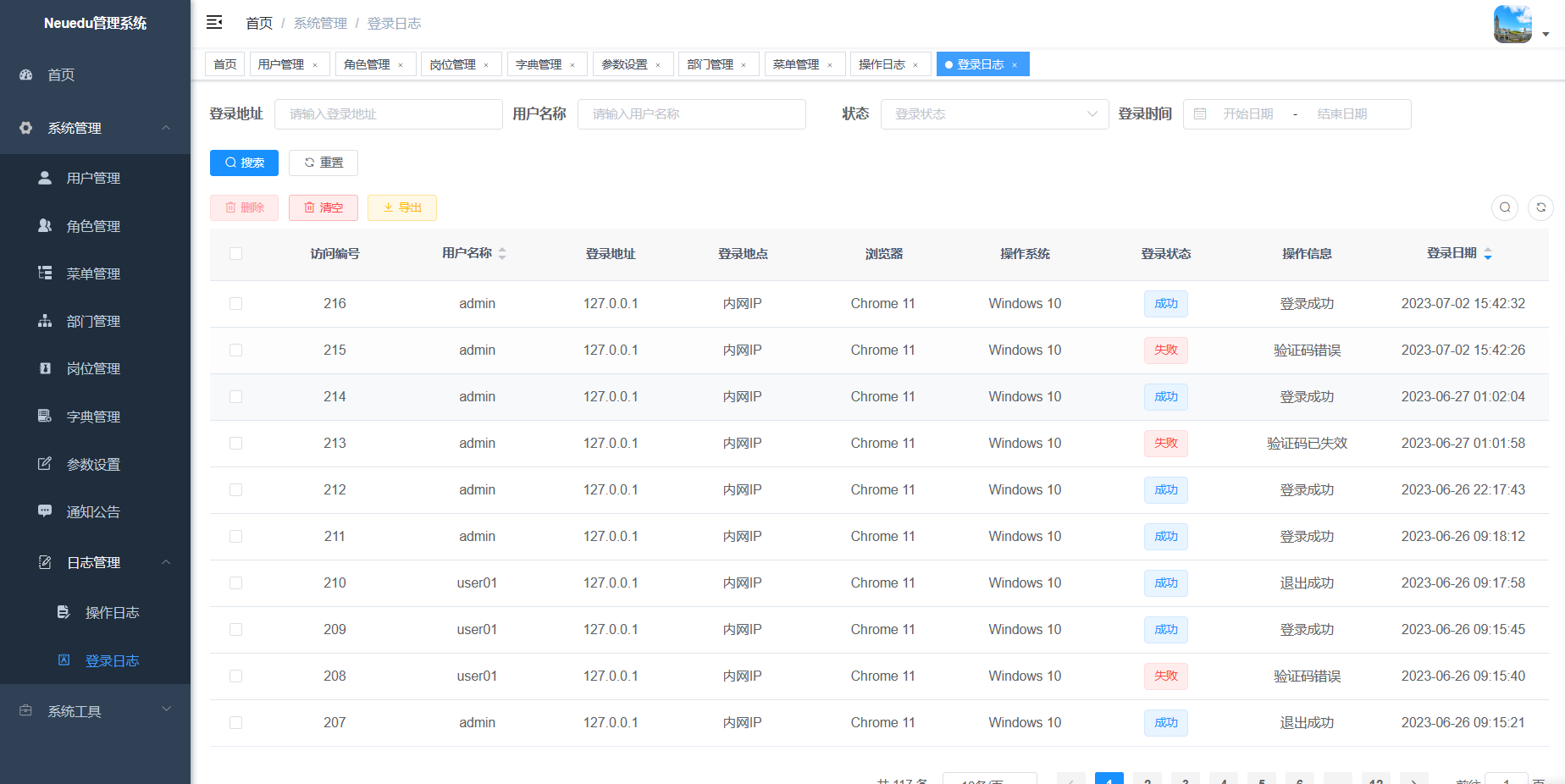The width and height of the screenshot is (1565, 784).
Task: Toggle search panel with magnifier icon
Action: coord(1505,207)
